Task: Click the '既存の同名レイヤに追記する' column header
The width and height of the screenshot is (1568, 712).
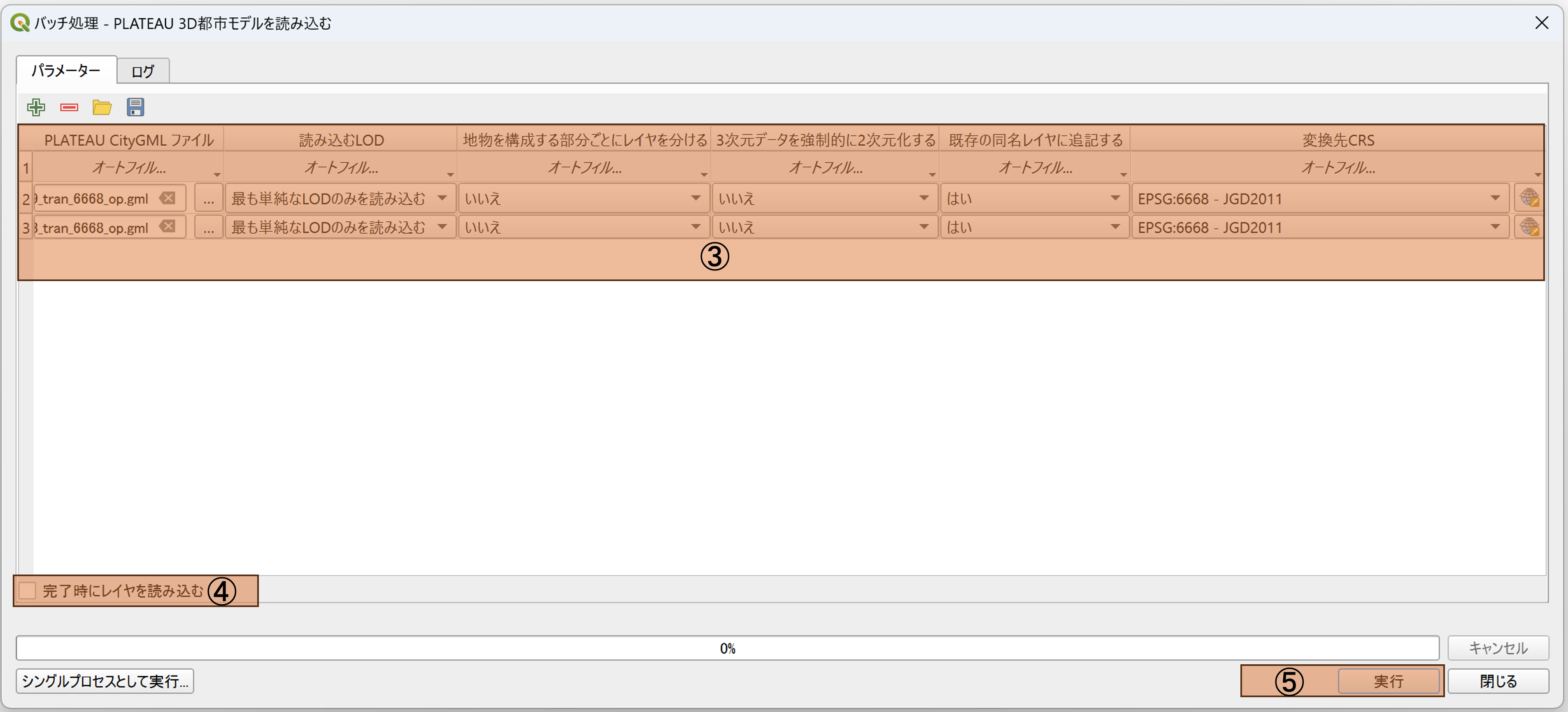Action: (1035, 140)
